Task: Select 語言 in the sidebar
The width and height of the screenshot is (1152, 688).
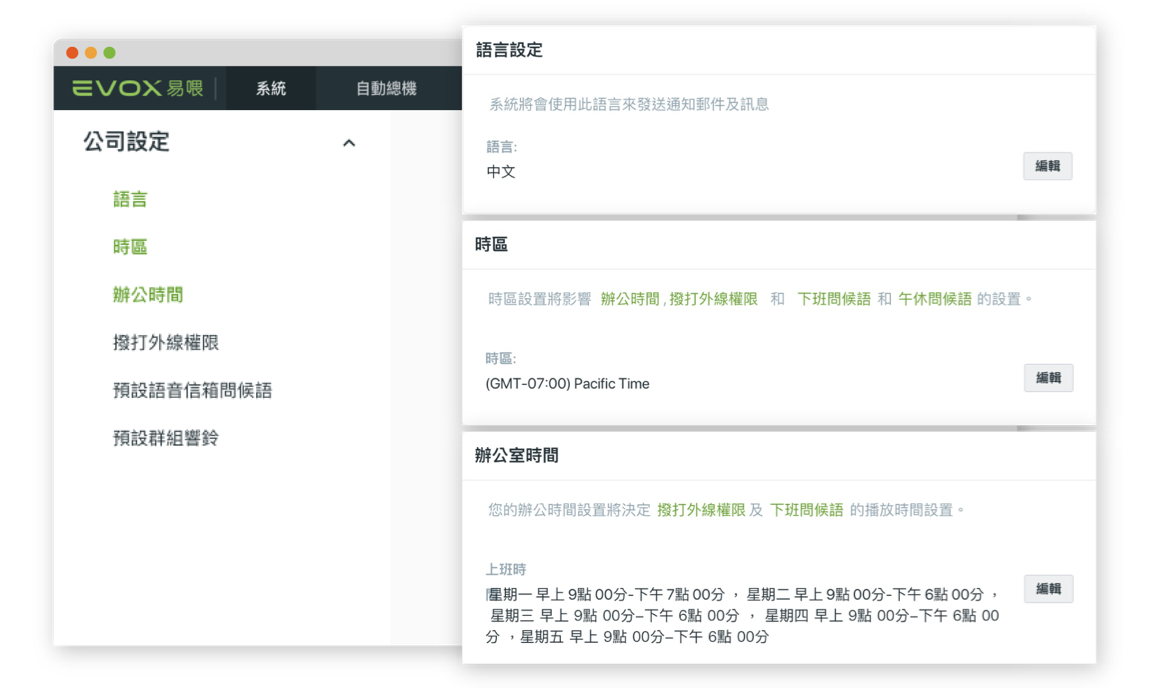Action: 130,199
